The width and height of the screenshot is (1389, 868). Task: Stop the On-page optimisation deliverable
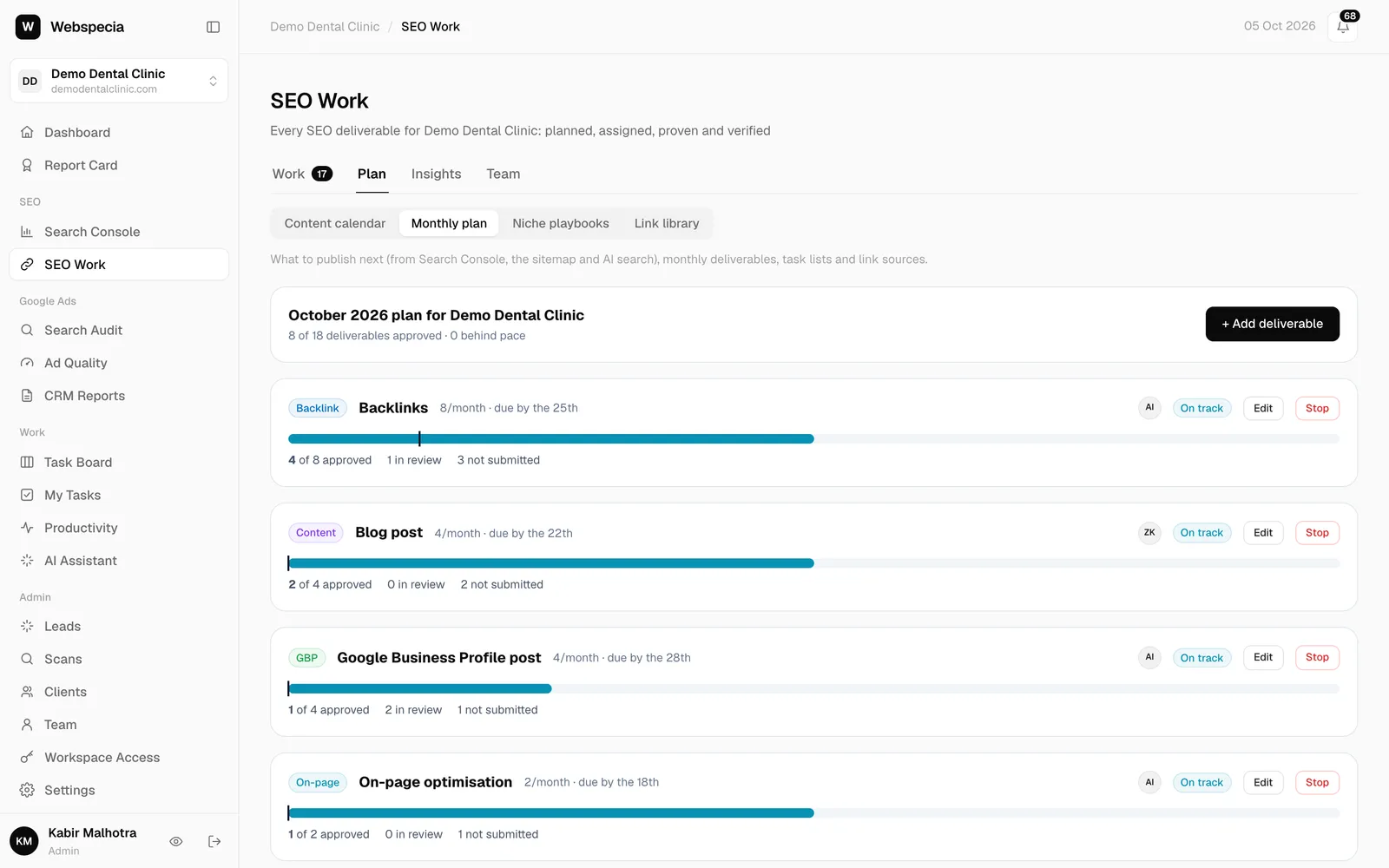click(x=1317, y=782)
